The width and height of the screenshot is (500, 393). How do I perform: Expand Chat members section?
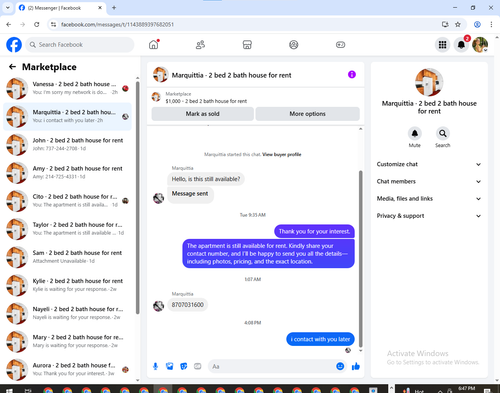coord(429,182)
